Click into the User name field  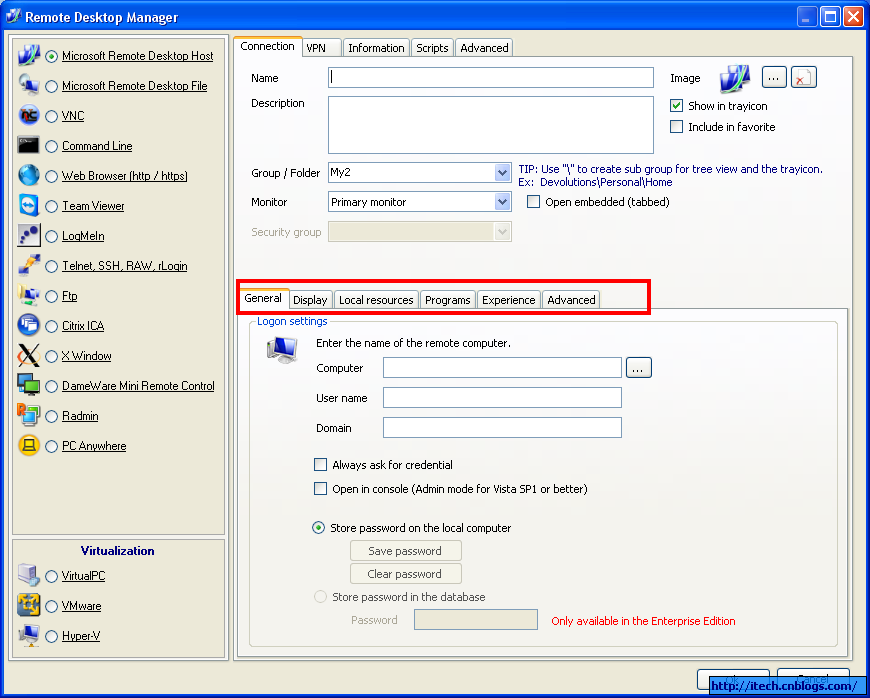(x=502, y=398)
